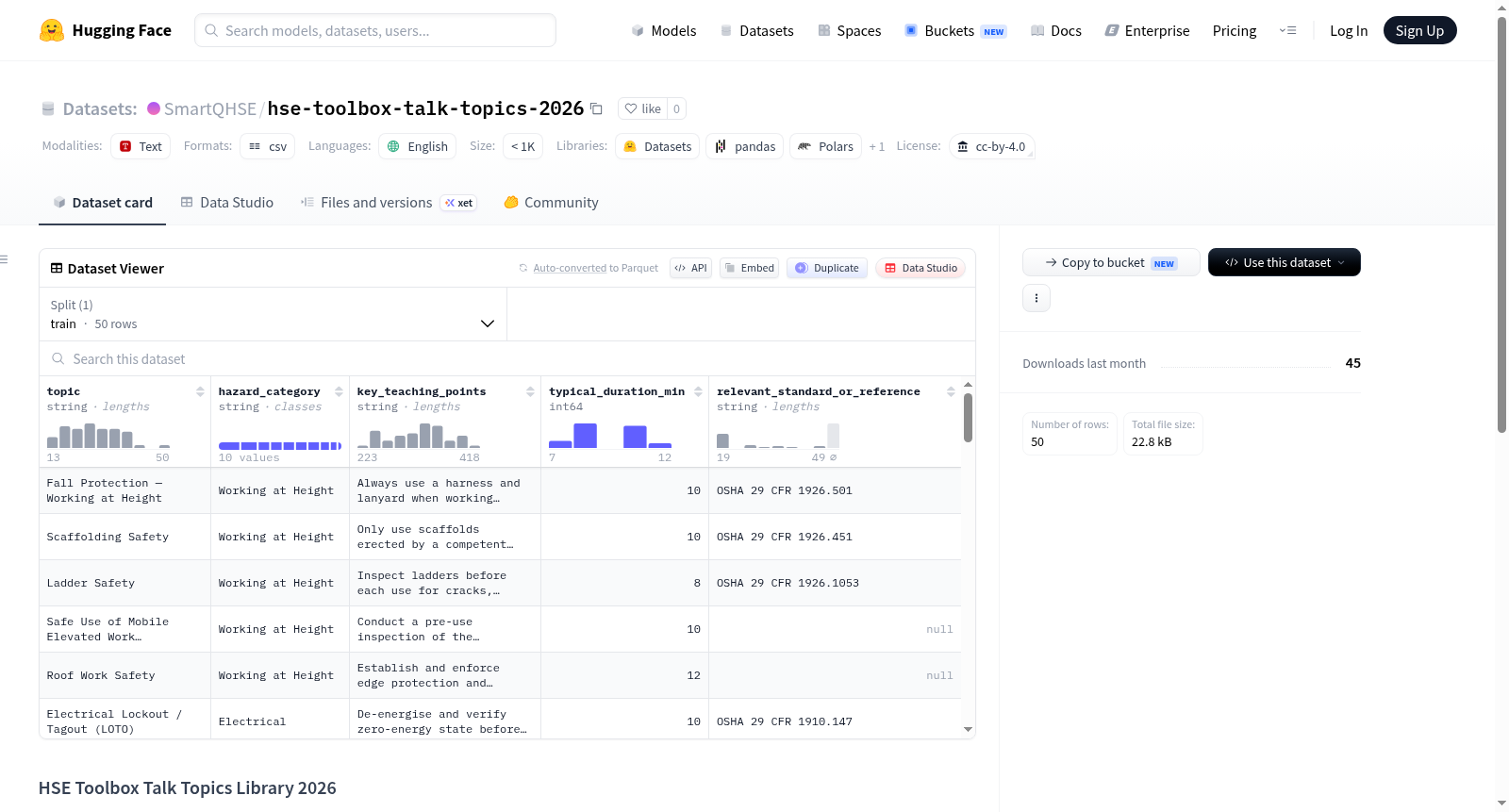1509x812 pixels.
Task: Sort by key_teaching_points column
Action: click(530, 391)
